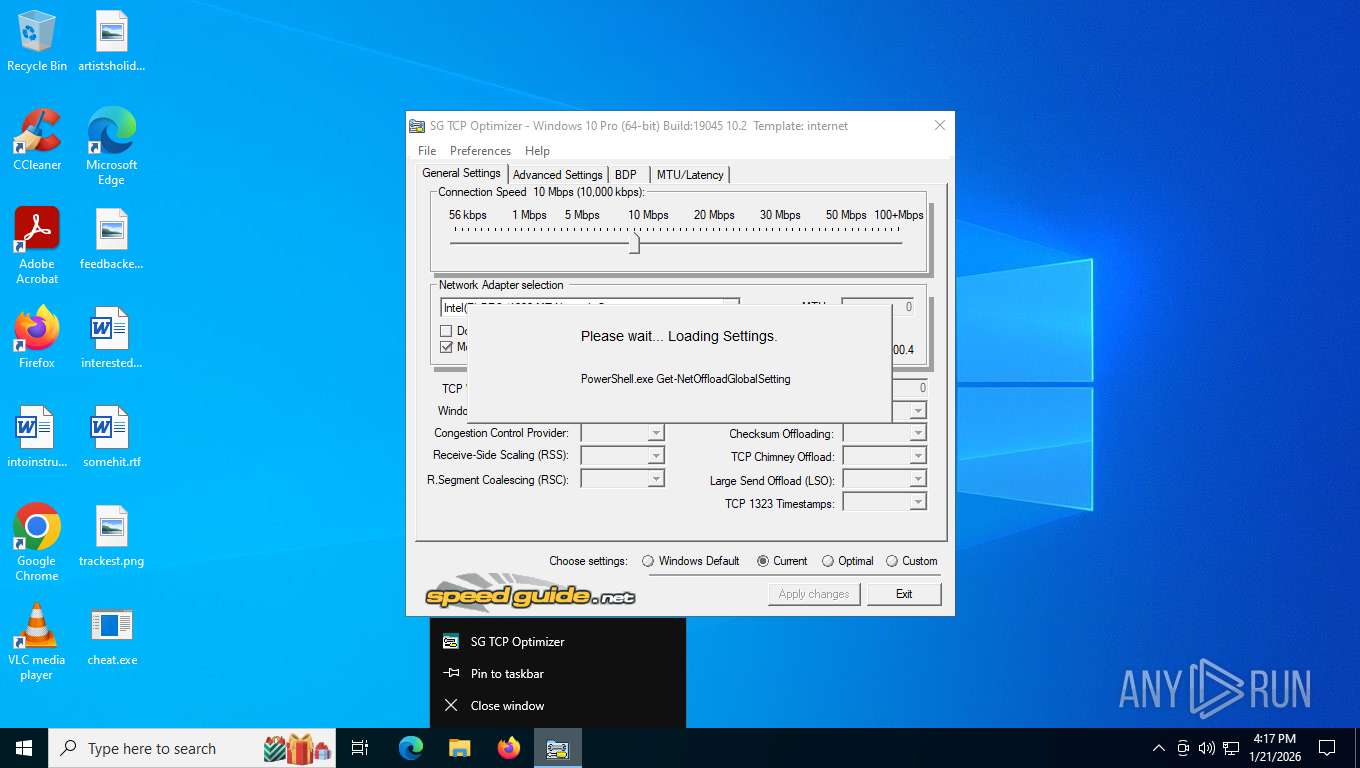Open the Help menu

[537, 151]
